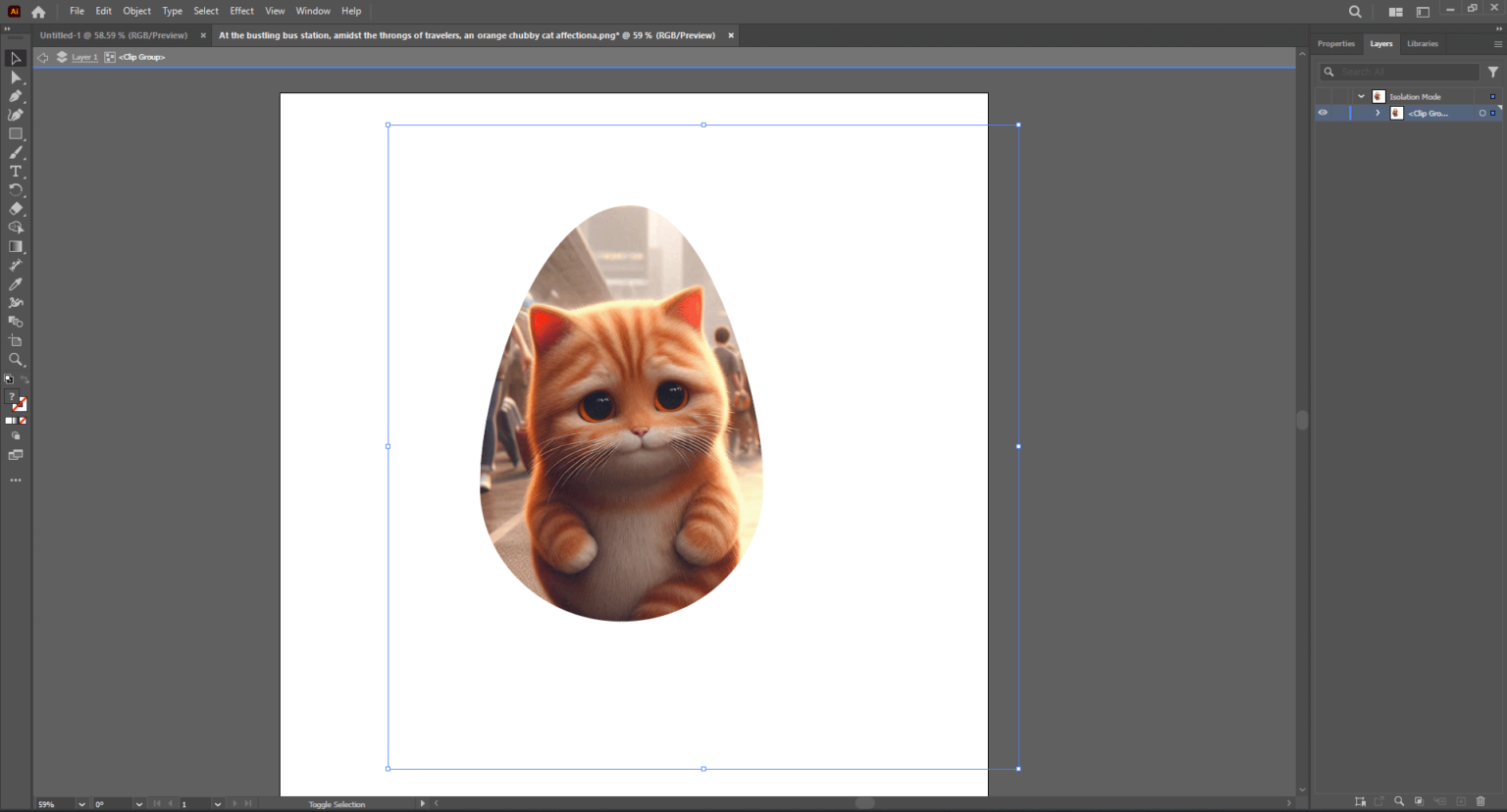The width and height of the screenshot is (1507, 812).
Task: Click Layer 1 in the breadcrumb bar
Action: [x=83, y=56]
